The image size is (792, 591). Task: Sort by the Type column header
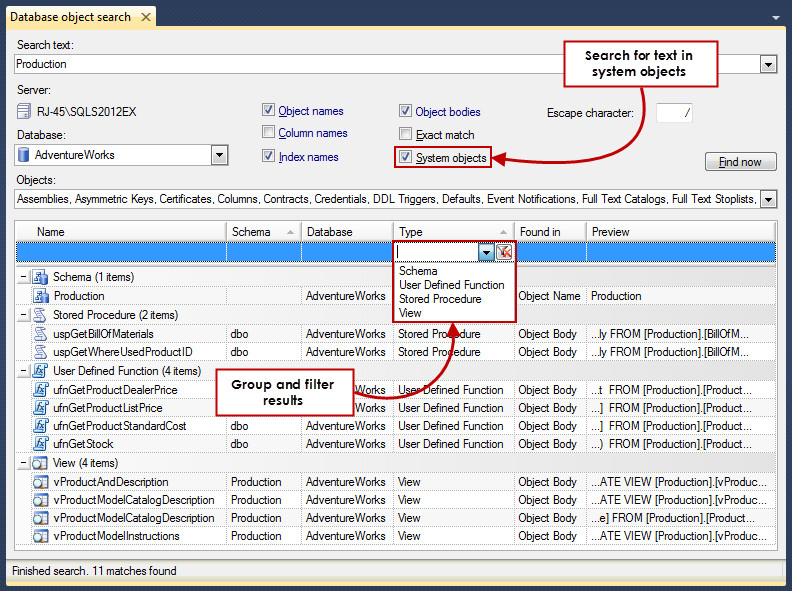pos(453,232)
